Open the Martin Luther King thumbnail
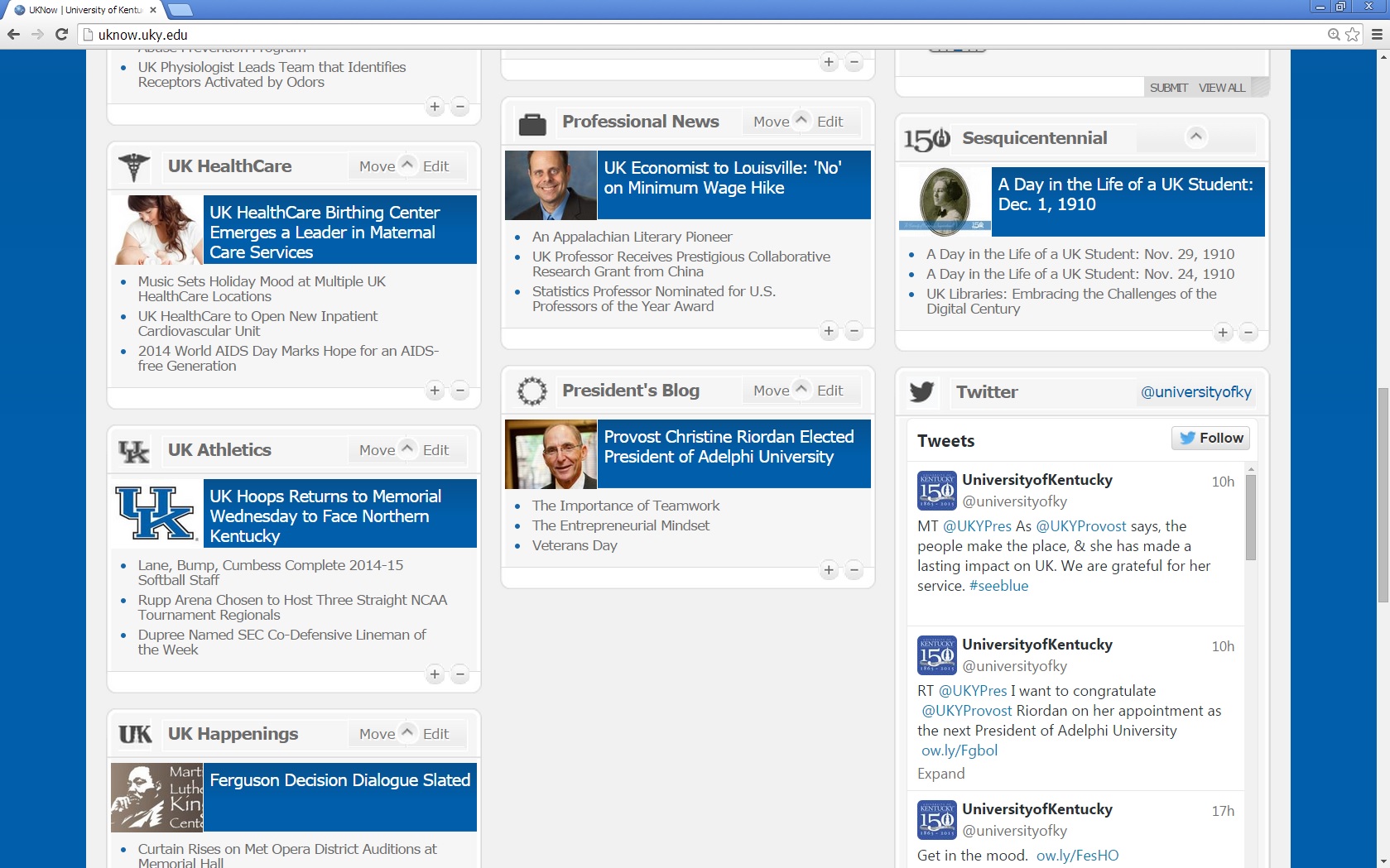Screen dimensions: 1390x868 point(157,798)
